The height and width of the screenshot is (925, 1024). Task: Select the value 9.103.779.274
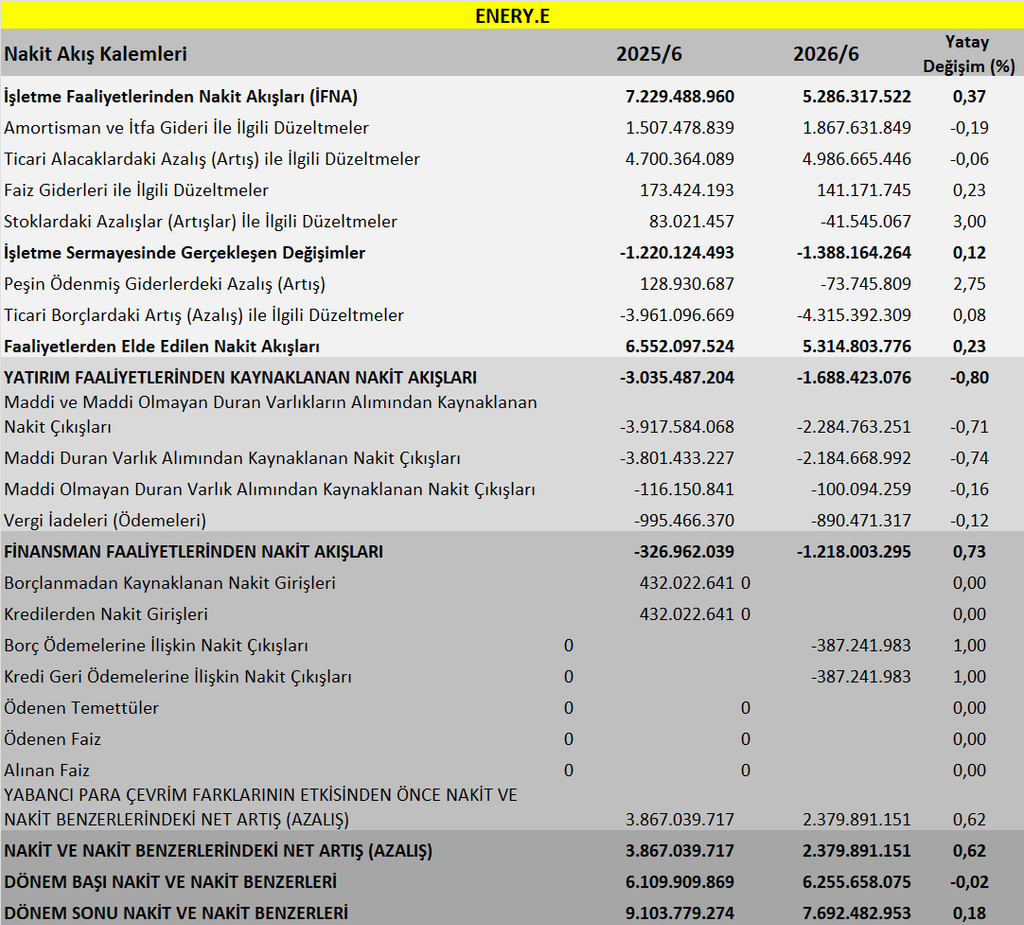679,913
